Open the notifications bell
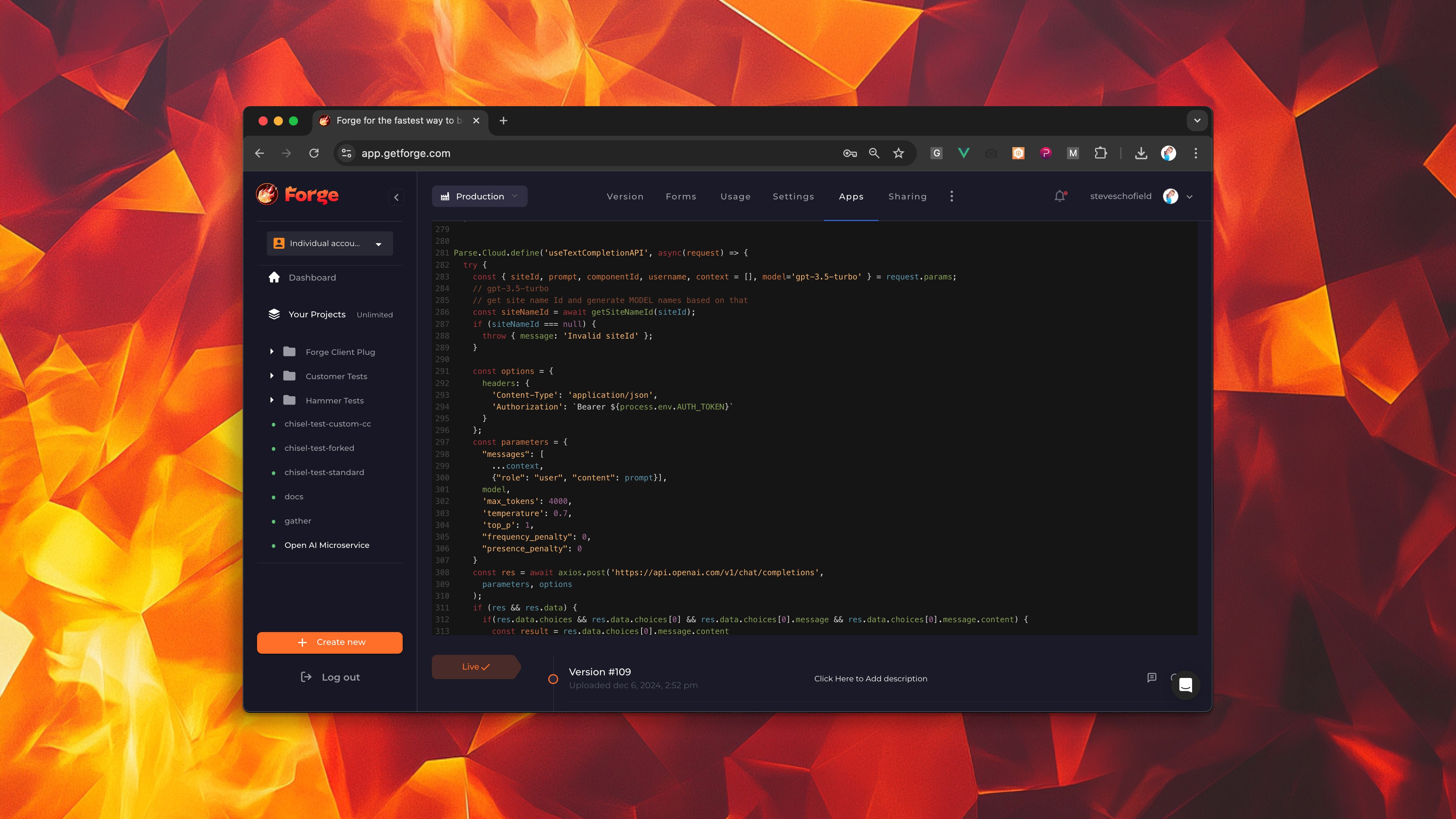 tap(1060, 196)
